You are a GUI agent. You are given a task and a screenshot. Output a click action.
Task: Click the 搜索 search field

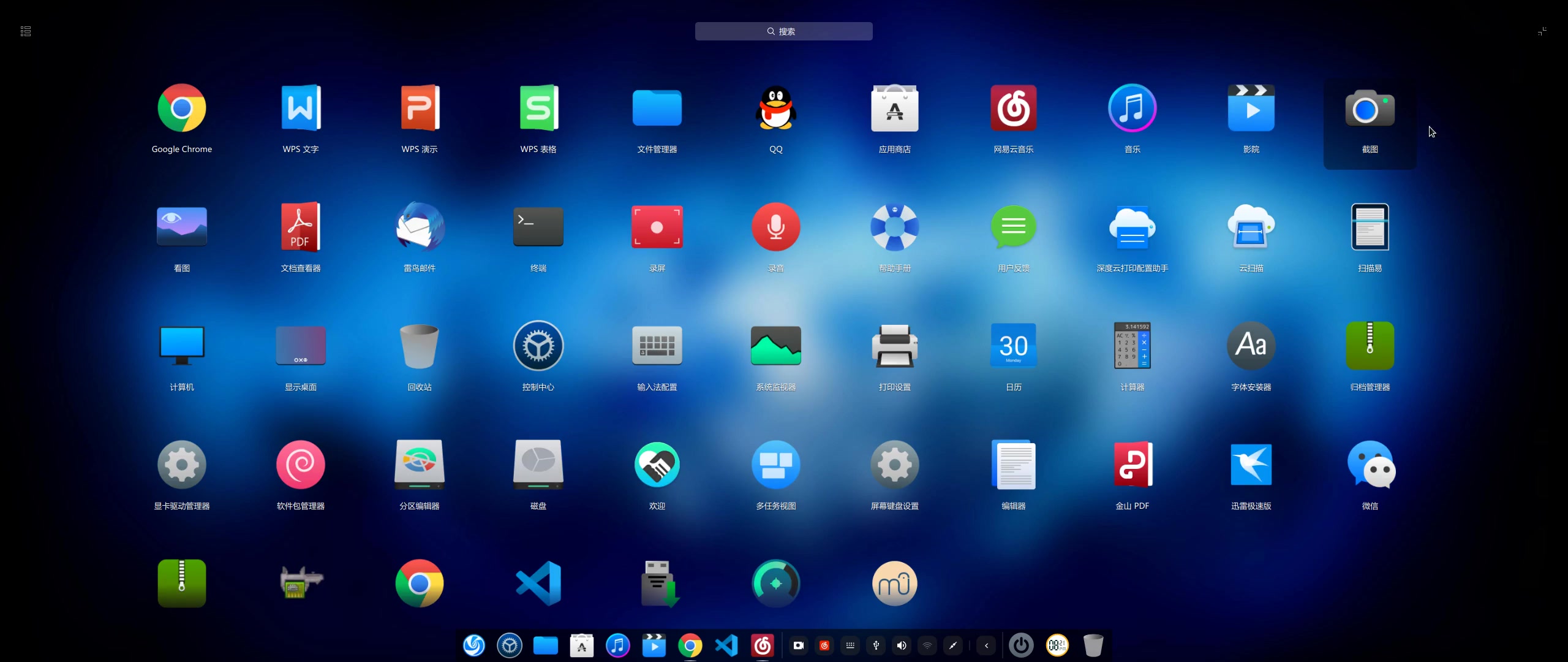(783, 31)
